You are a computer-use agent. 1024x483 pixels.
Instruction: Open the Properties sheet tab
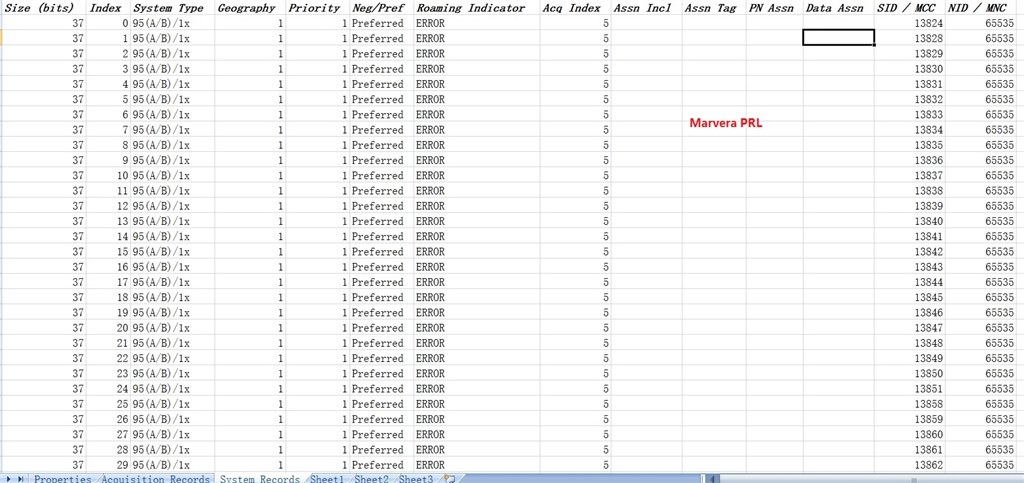(x=62, y=478)
